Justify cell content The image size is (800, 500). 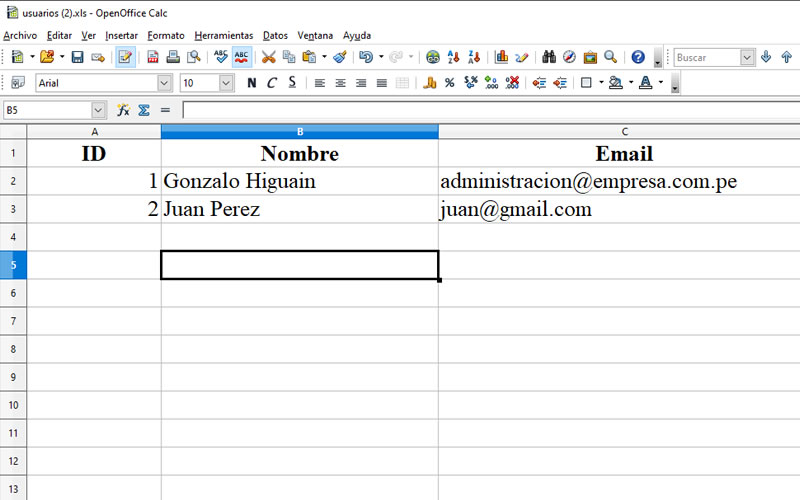coord(382,83)
